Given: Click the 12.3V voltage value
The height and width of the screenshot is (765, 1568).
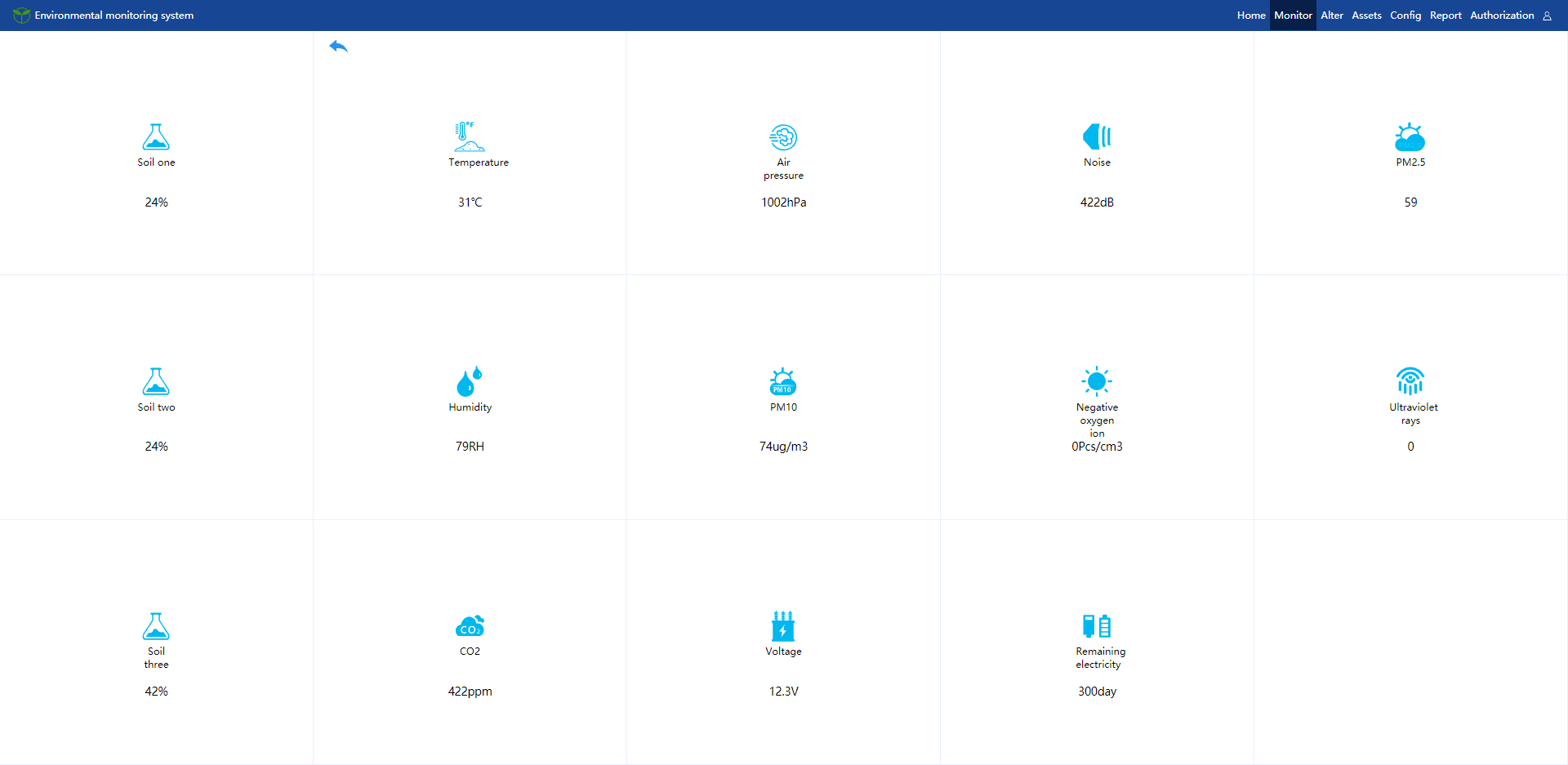Looking at the screenshot, I should (783, 692).
